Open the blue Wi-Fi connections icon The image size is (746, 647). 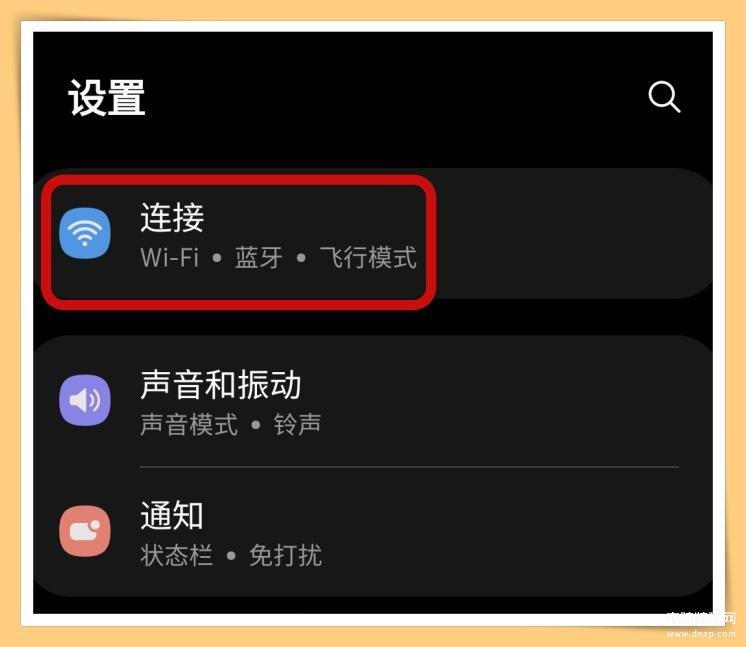pyautogui.click(x=85, y=233)
